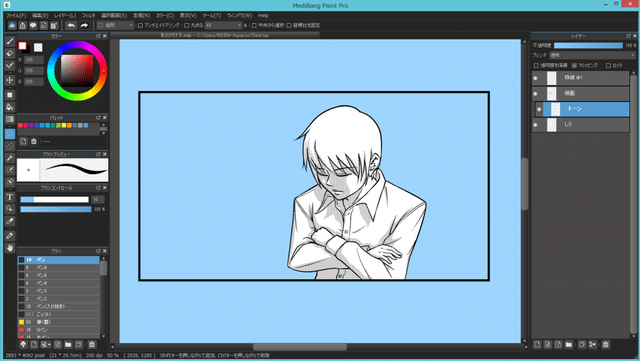Select the Lasso tool
The width and height of the screenshot is (640, 361).
coord(10,146)
